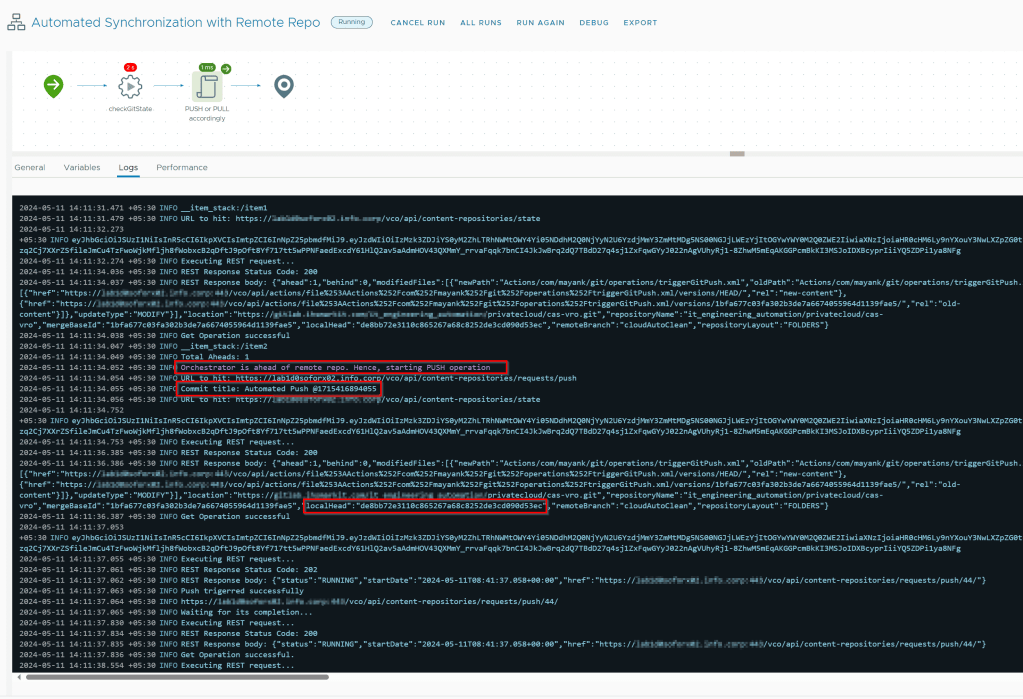Export the workflow run

tap(640, 22)
